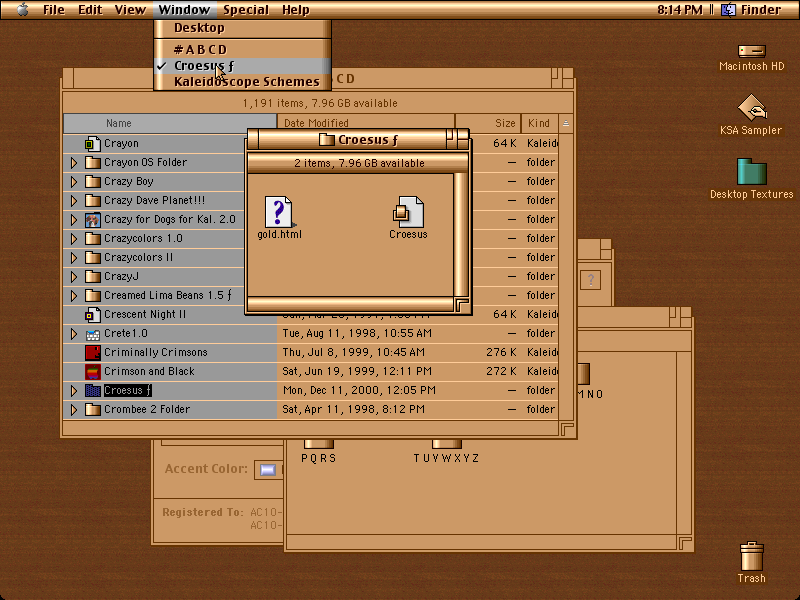Expand the Crombee 2 Folder row
The width and height of the screenshot is (800, 600).
74,410
